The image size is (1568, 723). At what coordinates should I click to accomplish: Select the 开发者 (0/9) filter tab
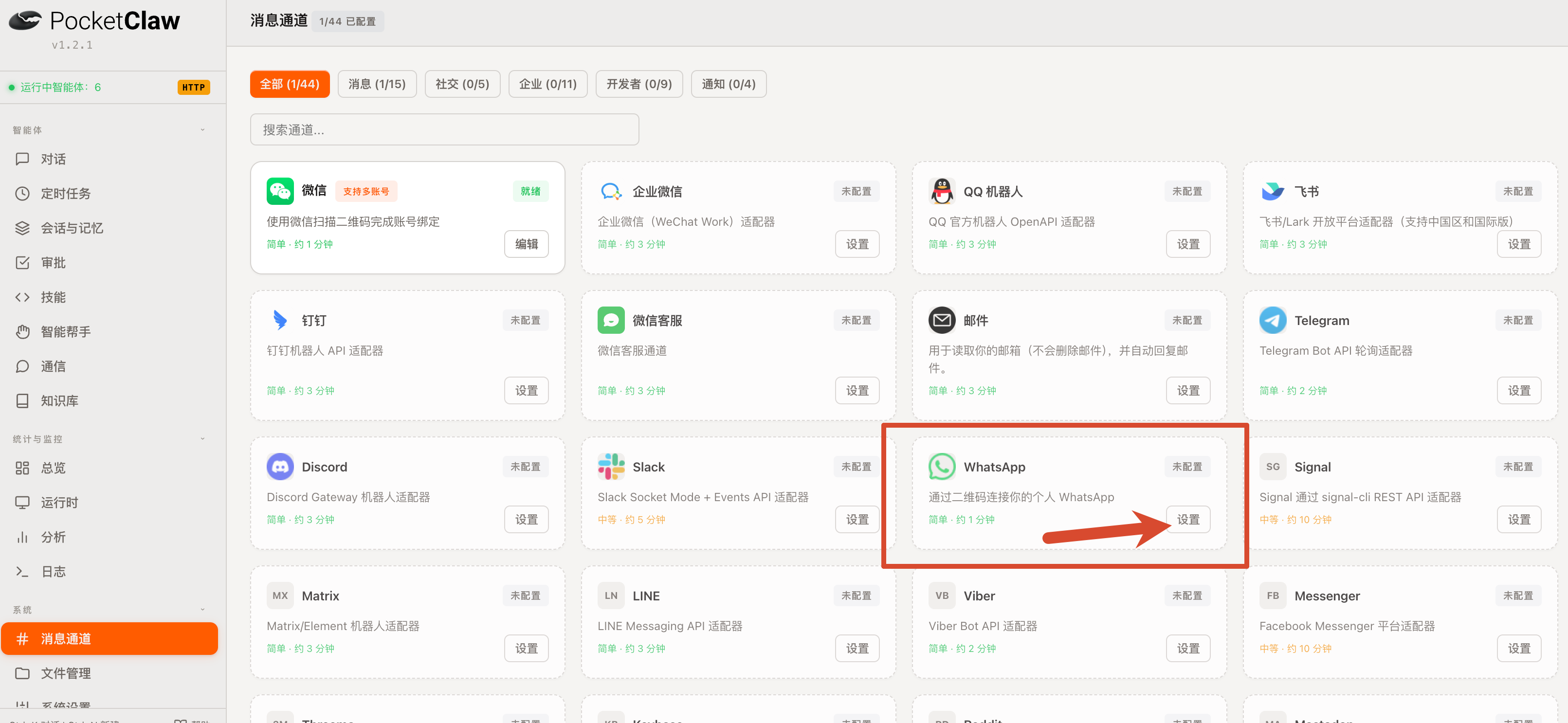(x=639, y=84)
